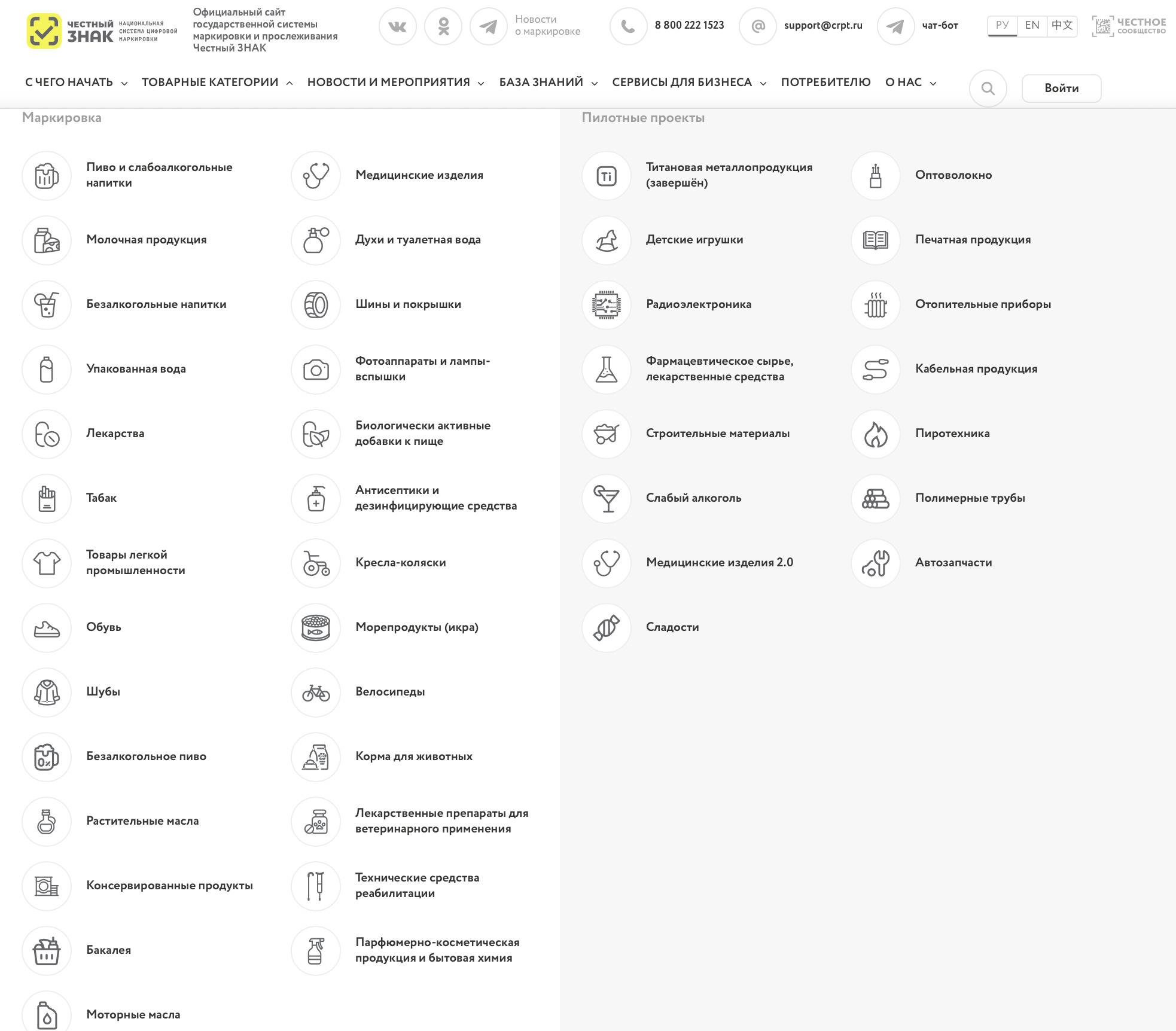Select the РУ language option
The width and height of the screenshot is (1176, 1031).
1002,26
